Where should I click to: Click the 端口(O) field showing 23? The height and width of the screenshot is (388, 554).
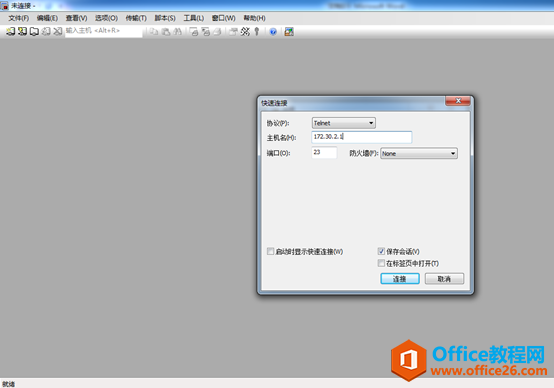coord(324,153)
